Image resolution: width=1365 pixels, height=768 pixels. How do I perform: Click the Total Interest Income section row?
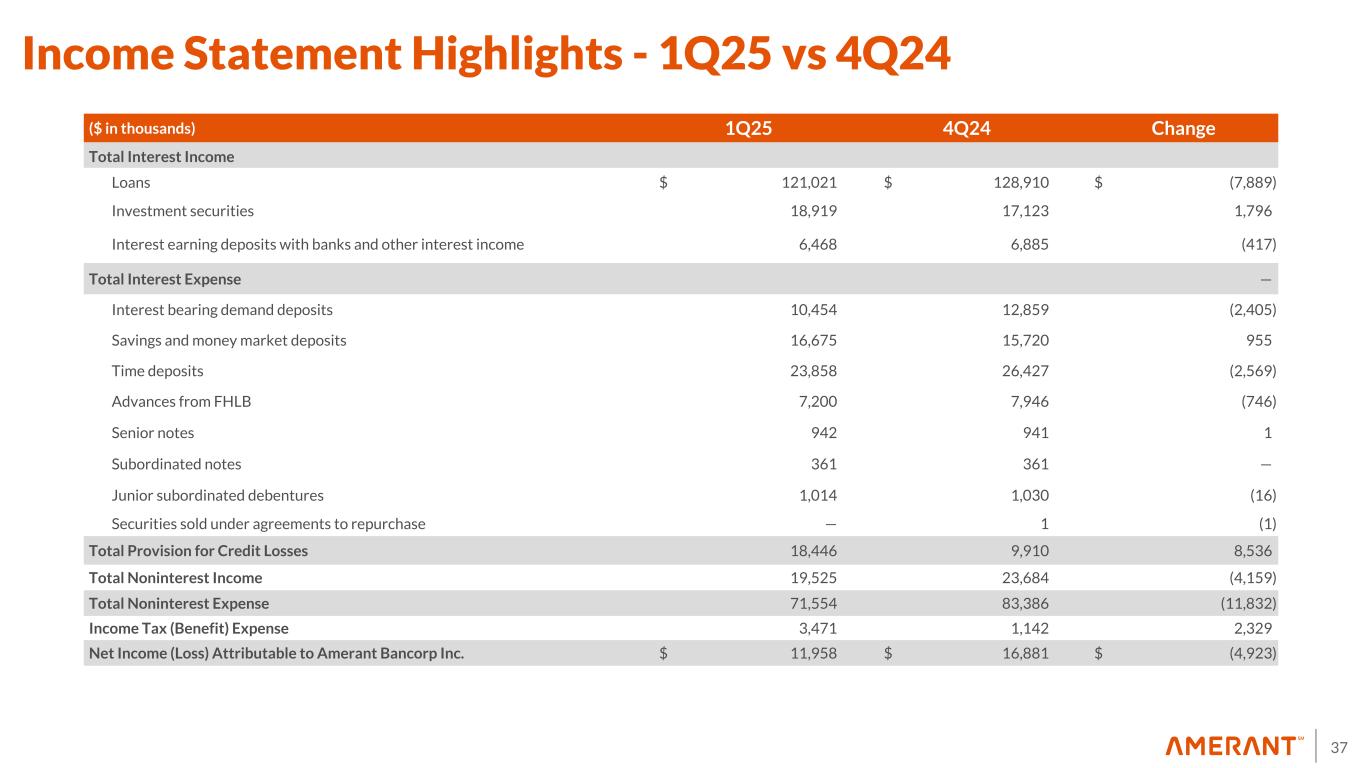[x=161, y=156]
